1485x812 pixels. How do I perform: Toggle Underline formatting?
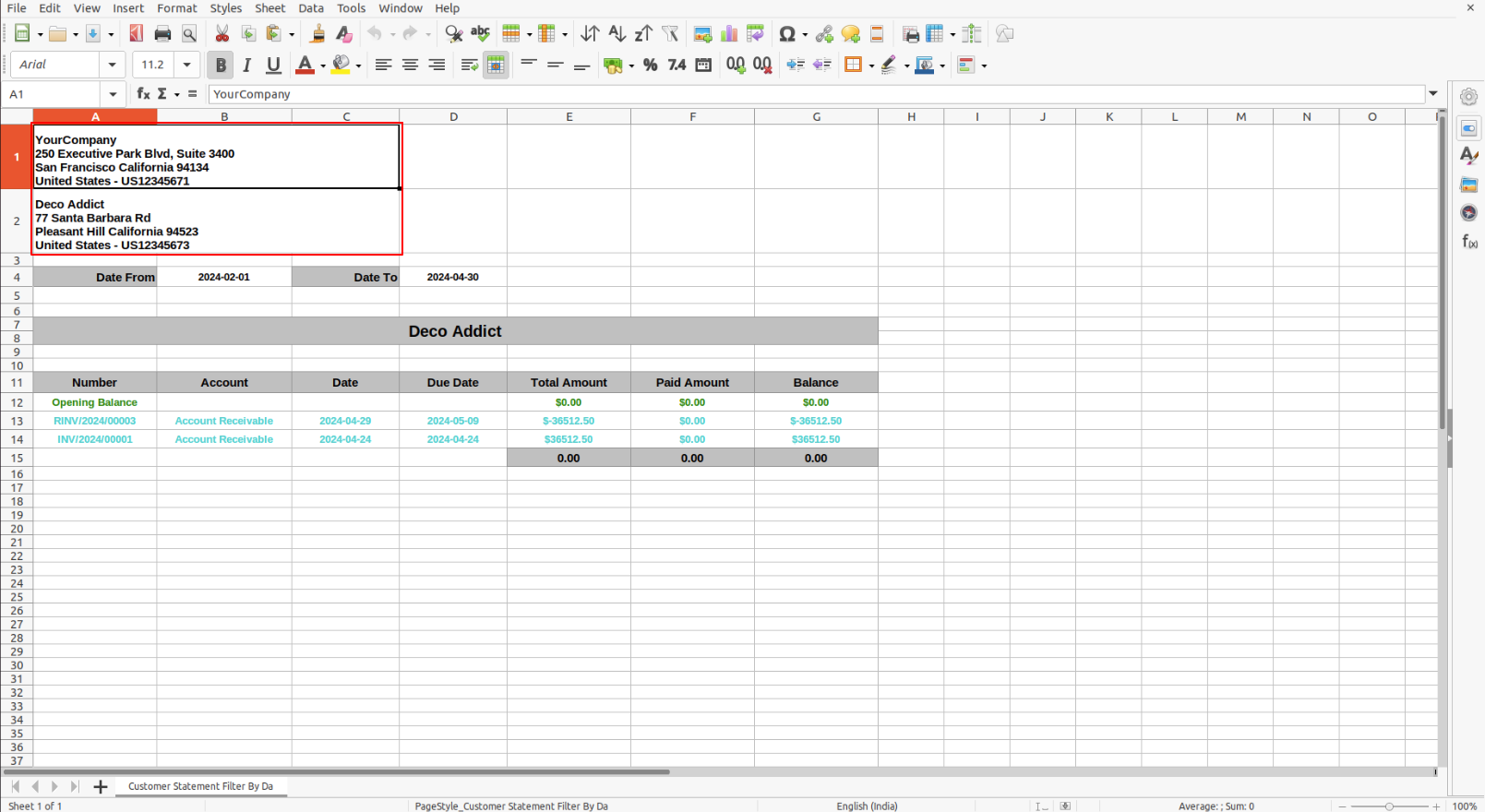pos(273,65)
